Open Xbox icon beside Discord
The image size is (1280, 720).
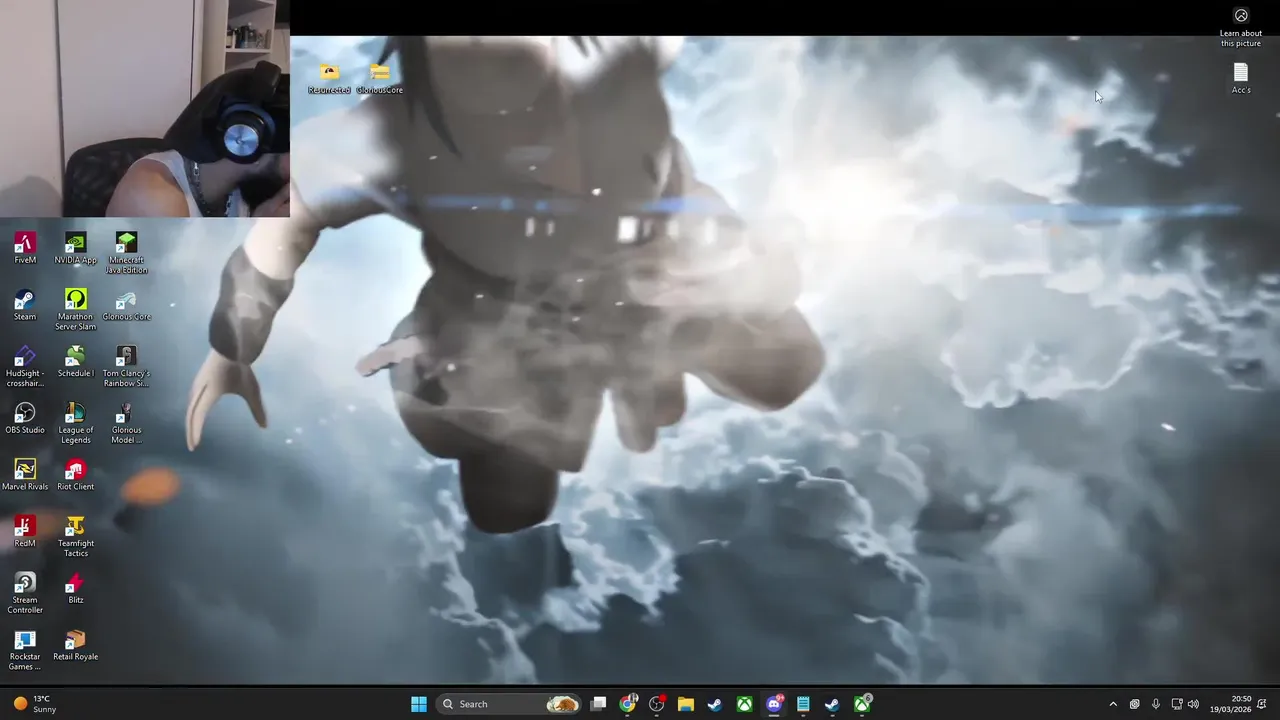click(745, 704)
